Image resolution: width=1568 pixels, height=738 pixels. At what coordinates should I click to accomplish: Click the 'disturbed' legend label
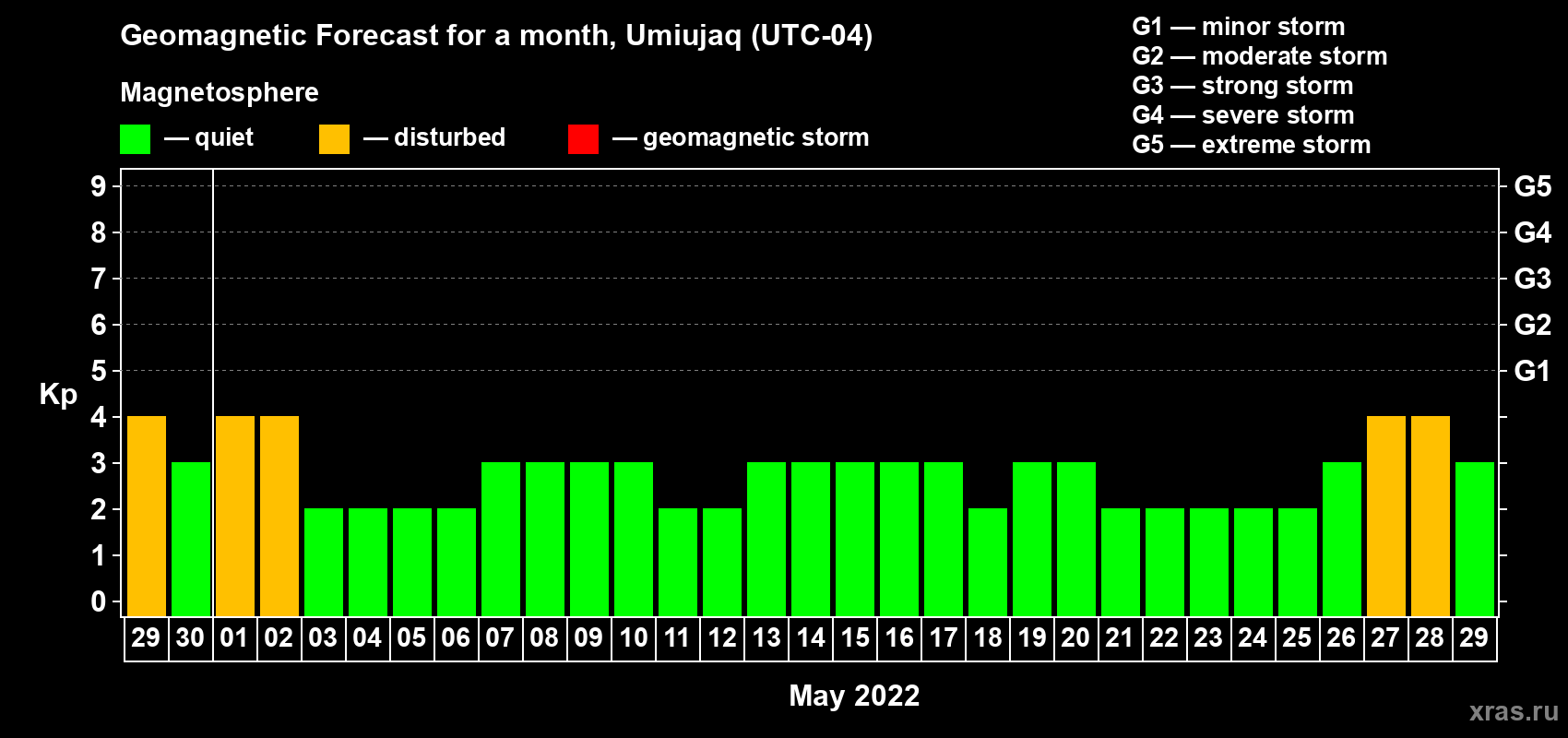(449, 137)
